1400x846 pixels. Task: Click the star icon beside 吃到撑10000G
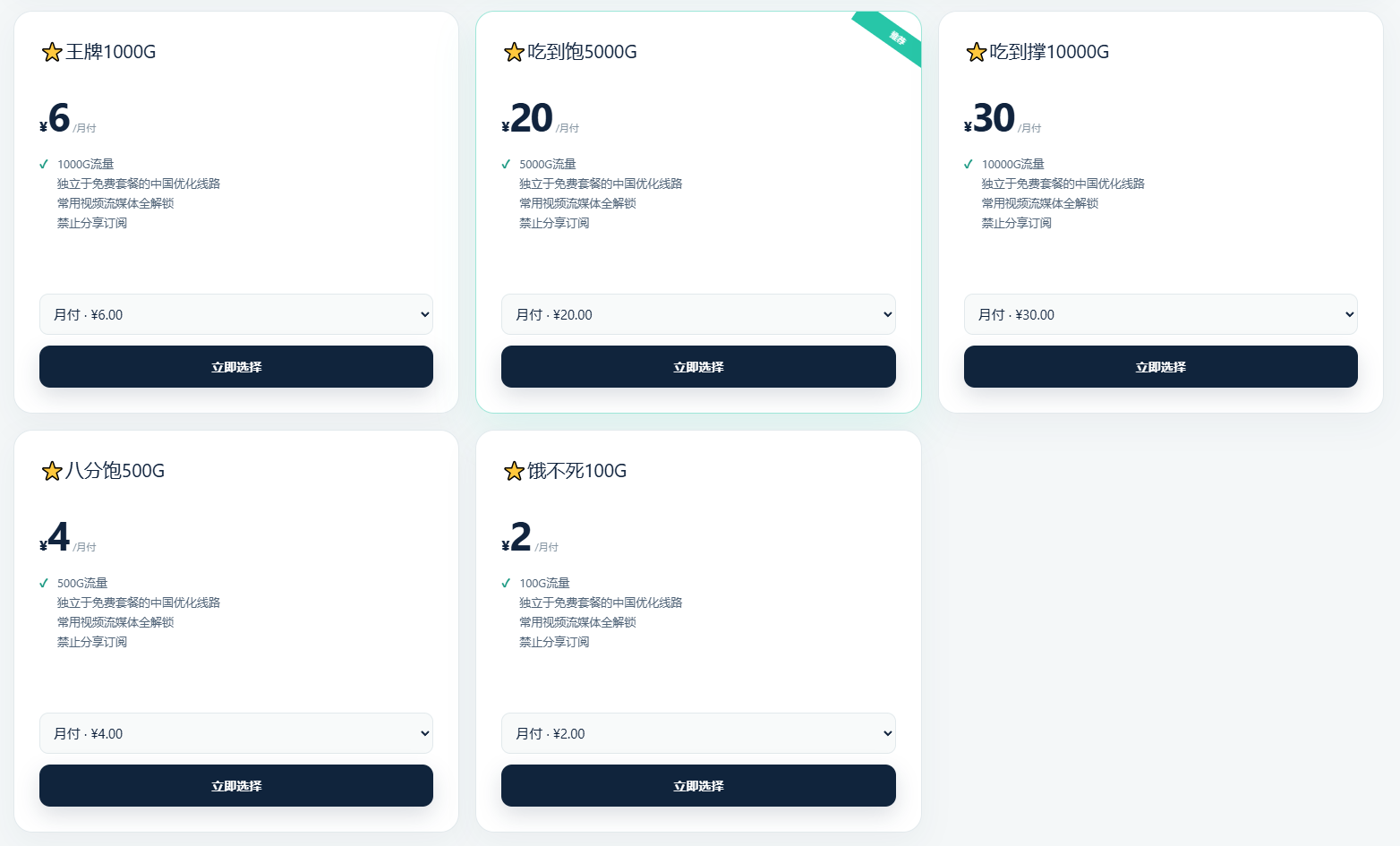(x=977, y=52)
